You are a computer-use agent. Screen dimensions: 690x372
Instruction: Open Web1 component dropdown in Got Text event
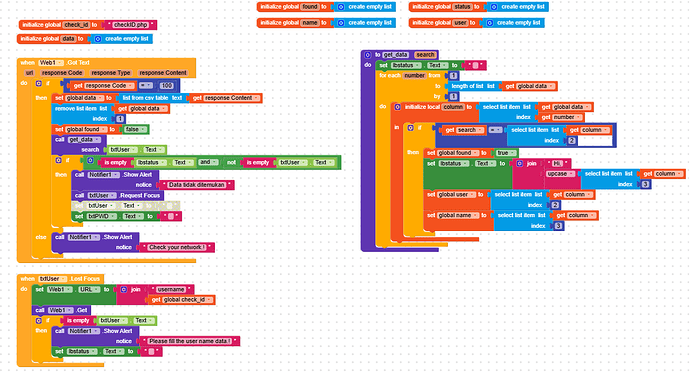[51, 63]
